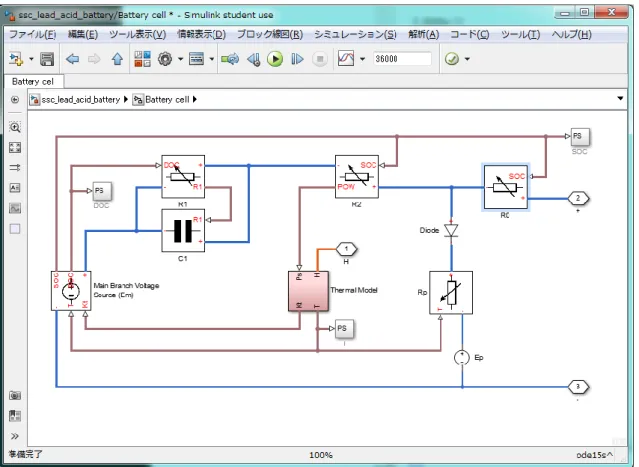Open dropdown arrow next to configuration gear

[x=181, y=59]
